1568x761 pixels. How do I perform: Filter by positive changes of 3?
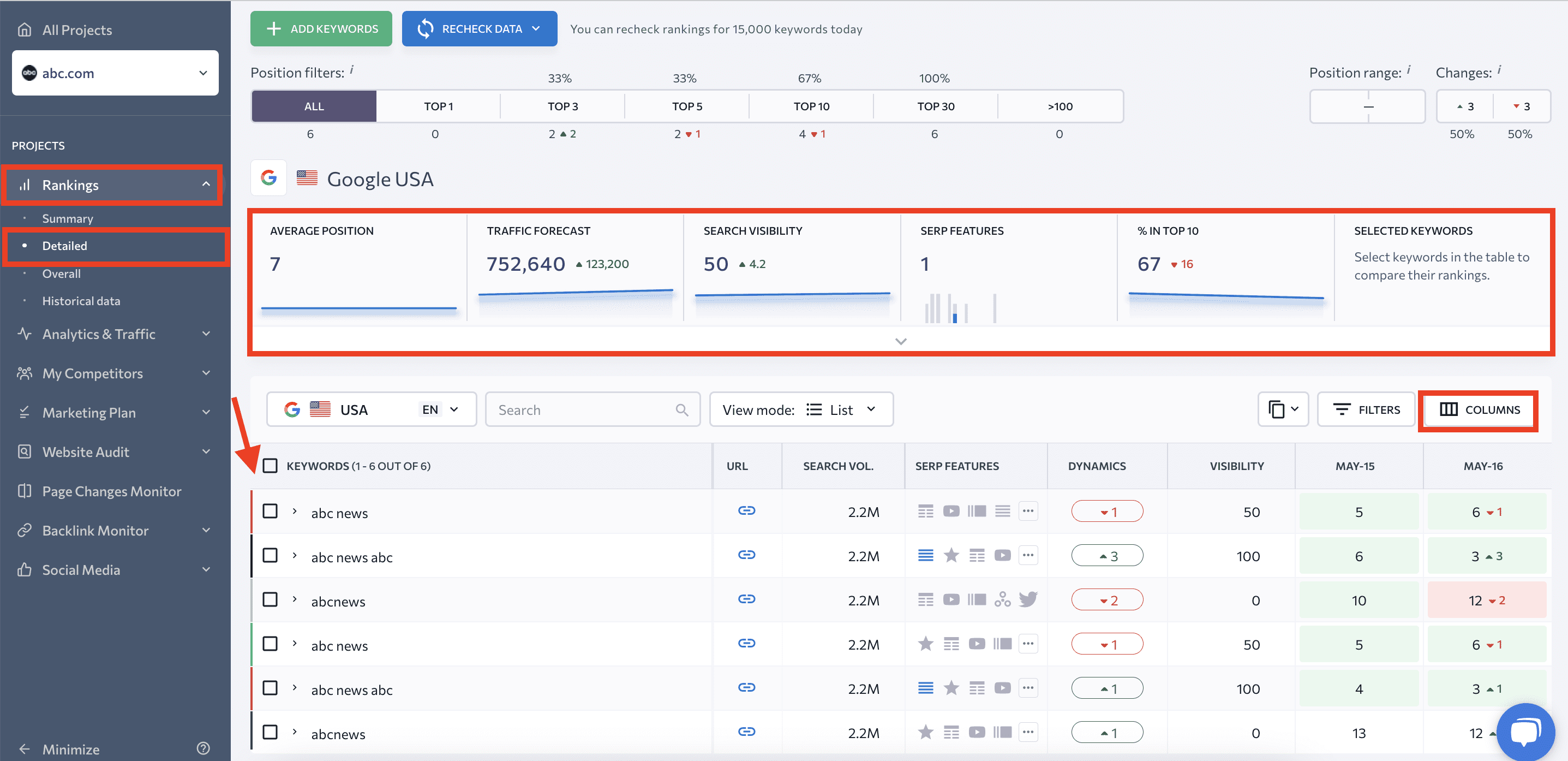pos(1464,106)
